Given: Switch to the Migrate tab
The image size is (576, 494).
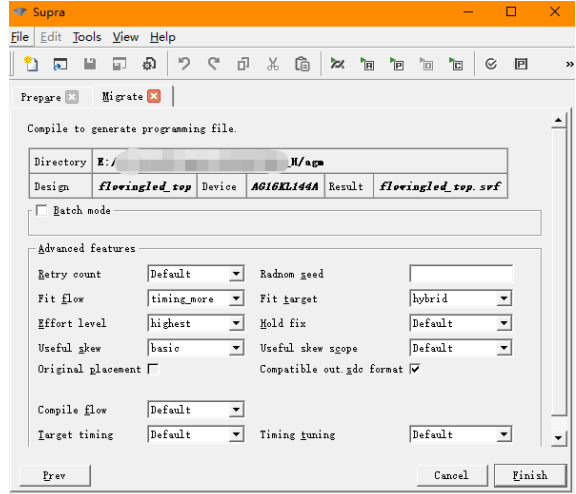Looking at the screenshot, I should click(122, 97).
